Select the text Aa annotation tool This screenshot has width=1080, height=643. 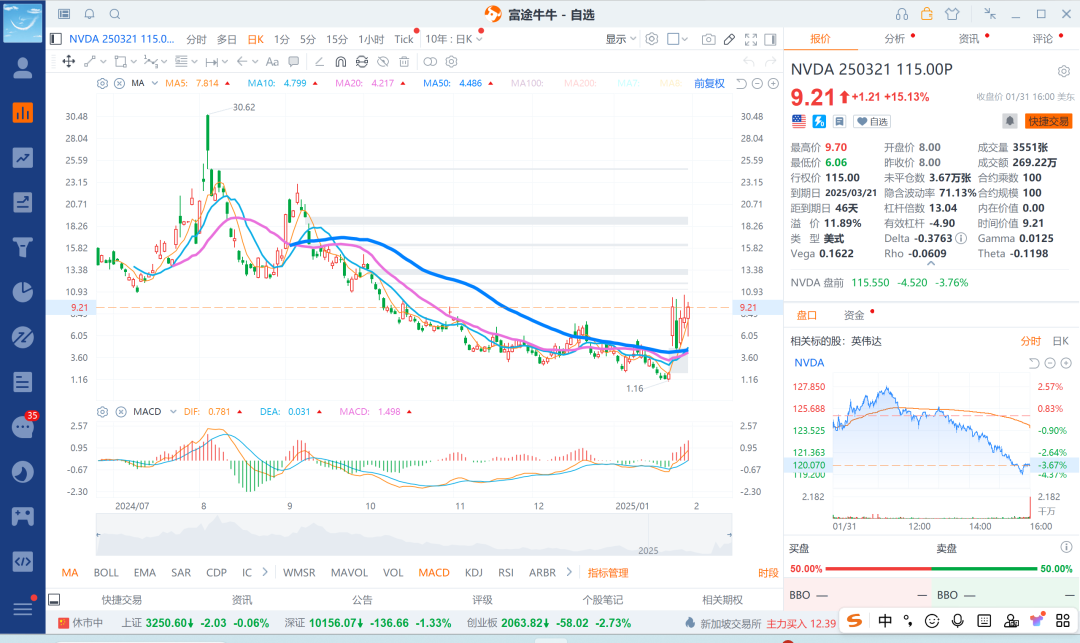point(272,61)
